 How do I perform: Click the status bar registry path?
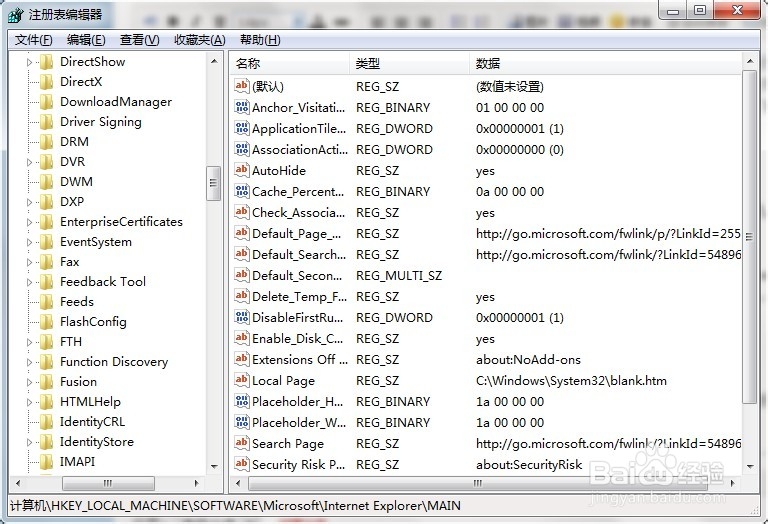[235, 505]
